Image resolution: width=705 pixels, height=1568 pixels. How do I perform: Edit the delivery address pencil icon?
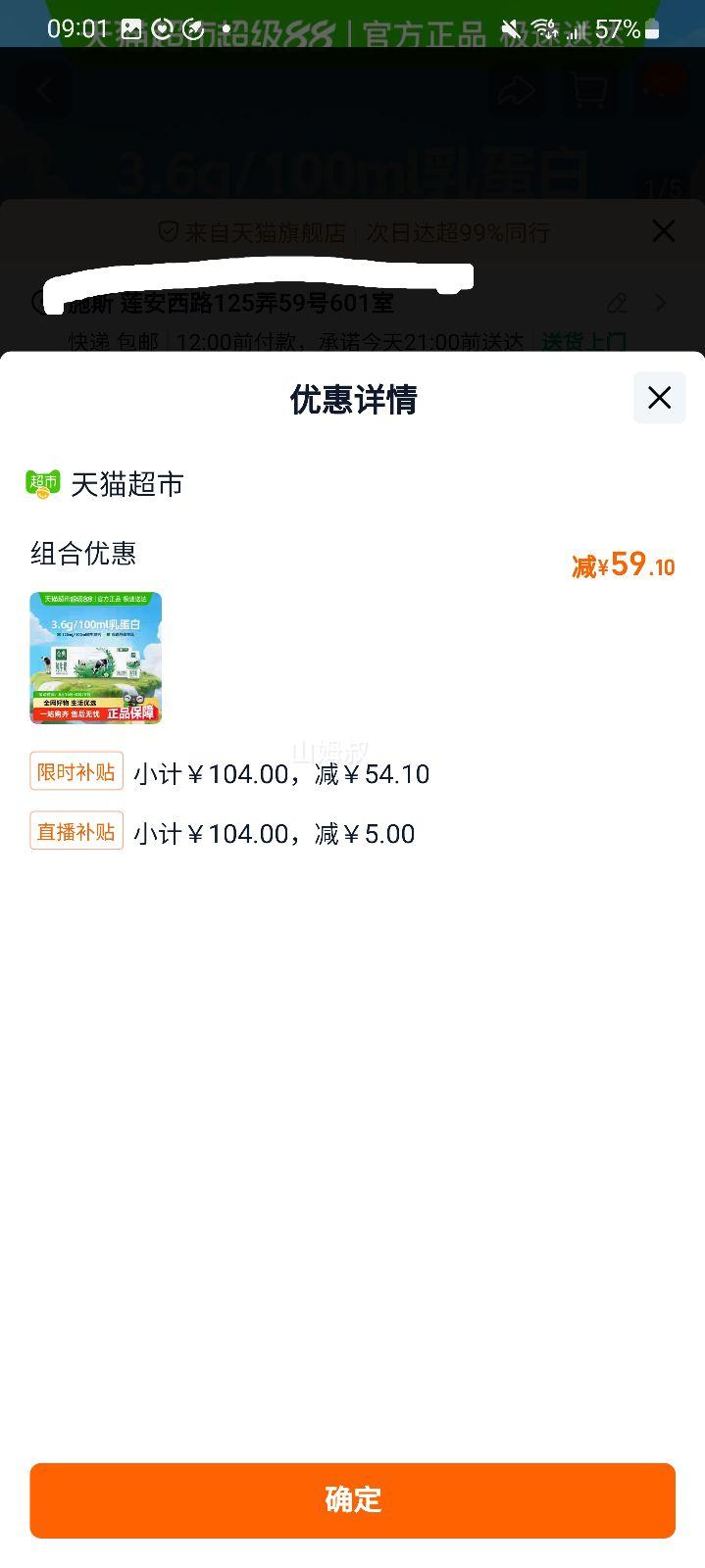(617, 303)
